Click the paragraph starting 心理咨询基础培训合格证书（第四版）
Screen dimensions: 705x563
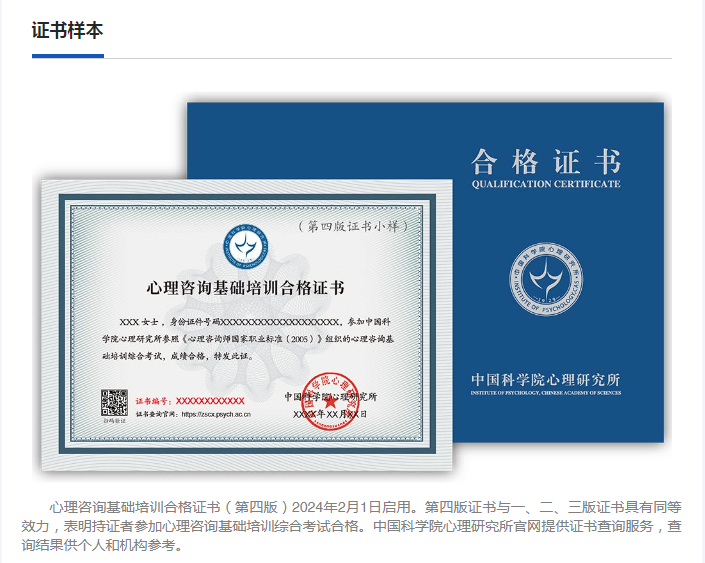[352, 526]
